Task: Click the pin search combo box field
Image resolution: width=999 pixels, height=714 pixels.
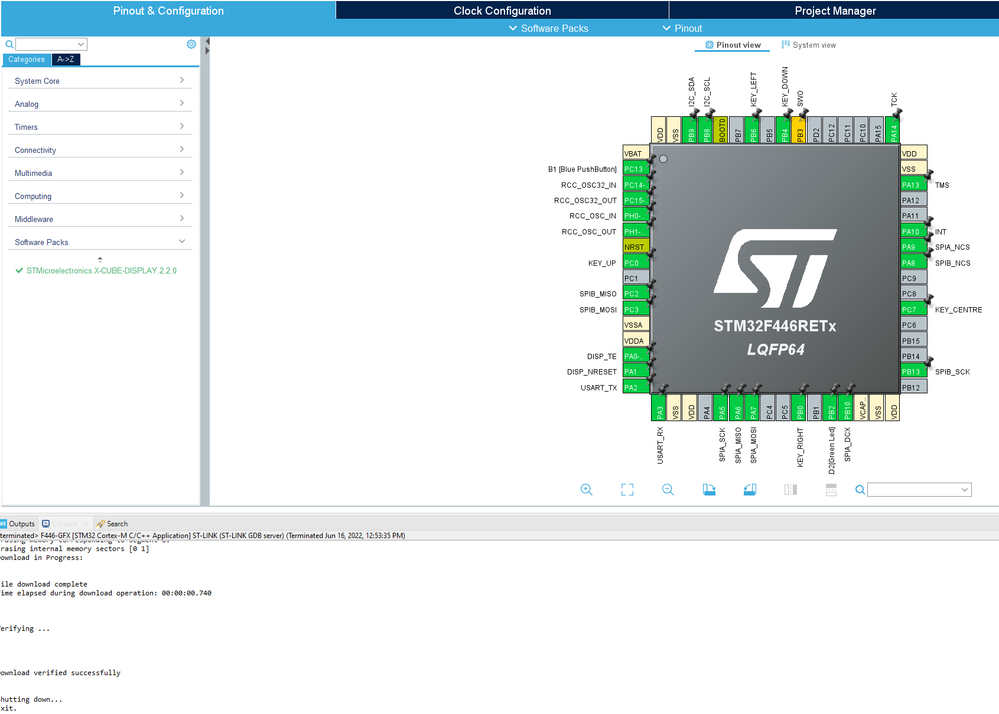Action: pos(919,489)
